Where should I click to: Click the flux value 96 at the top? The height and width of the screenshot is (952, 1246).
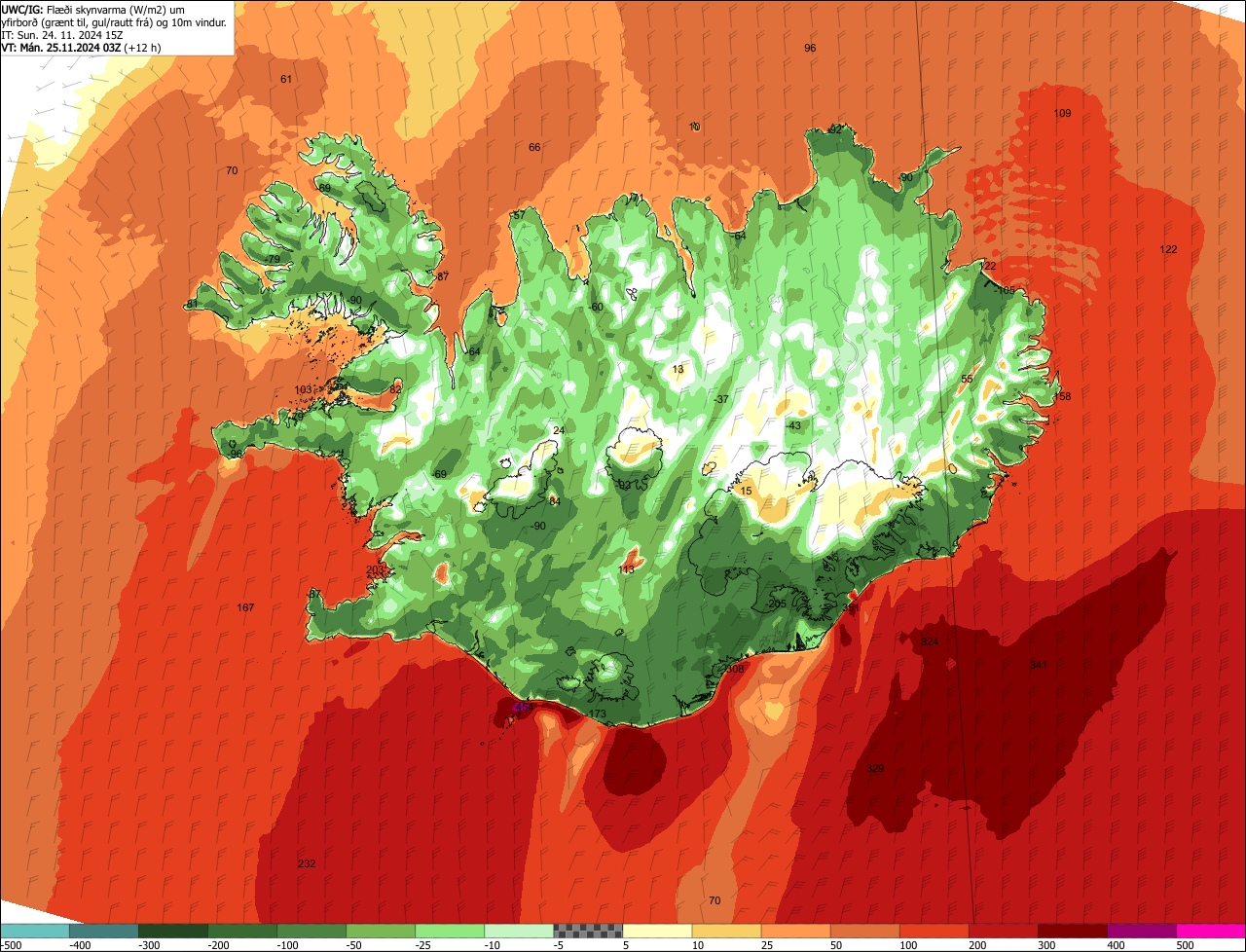coord(810,48)
